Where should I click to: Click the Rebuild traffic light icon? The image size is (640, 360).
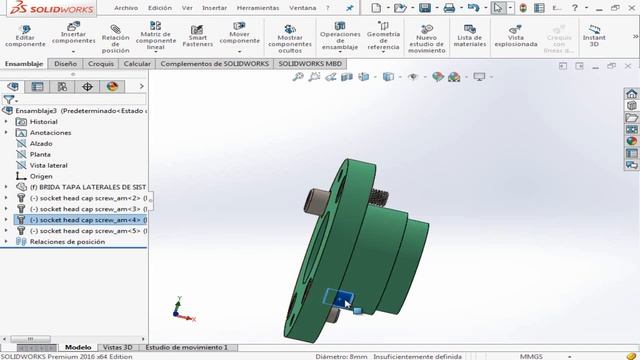(523, 8)
